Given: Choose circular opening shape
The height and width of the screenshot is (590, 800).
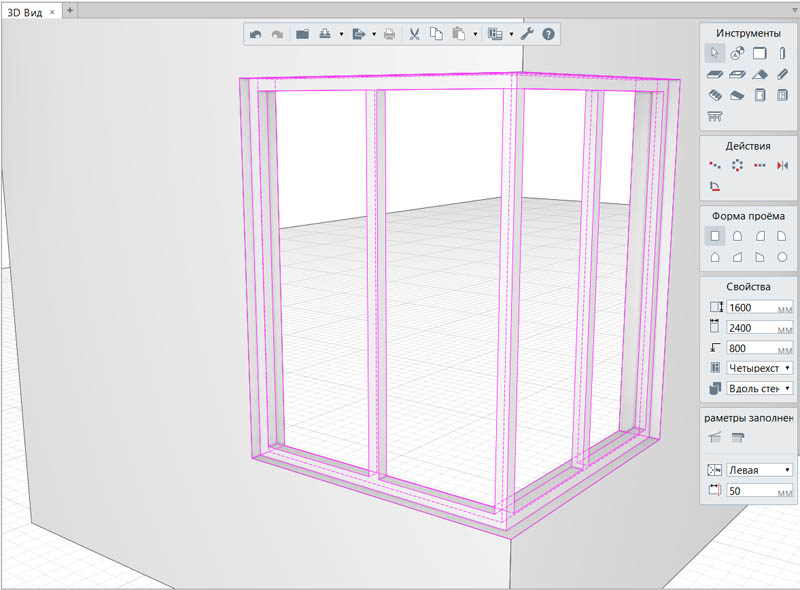Looking at the screenshot, I should (782, 257).
